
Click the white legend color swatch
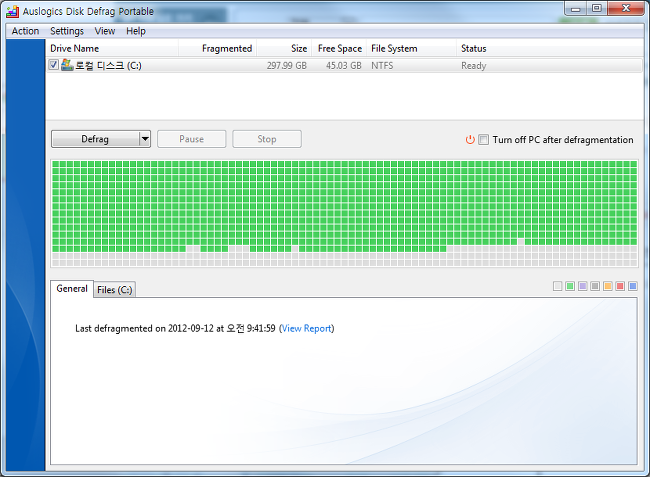tap(558, 286)
